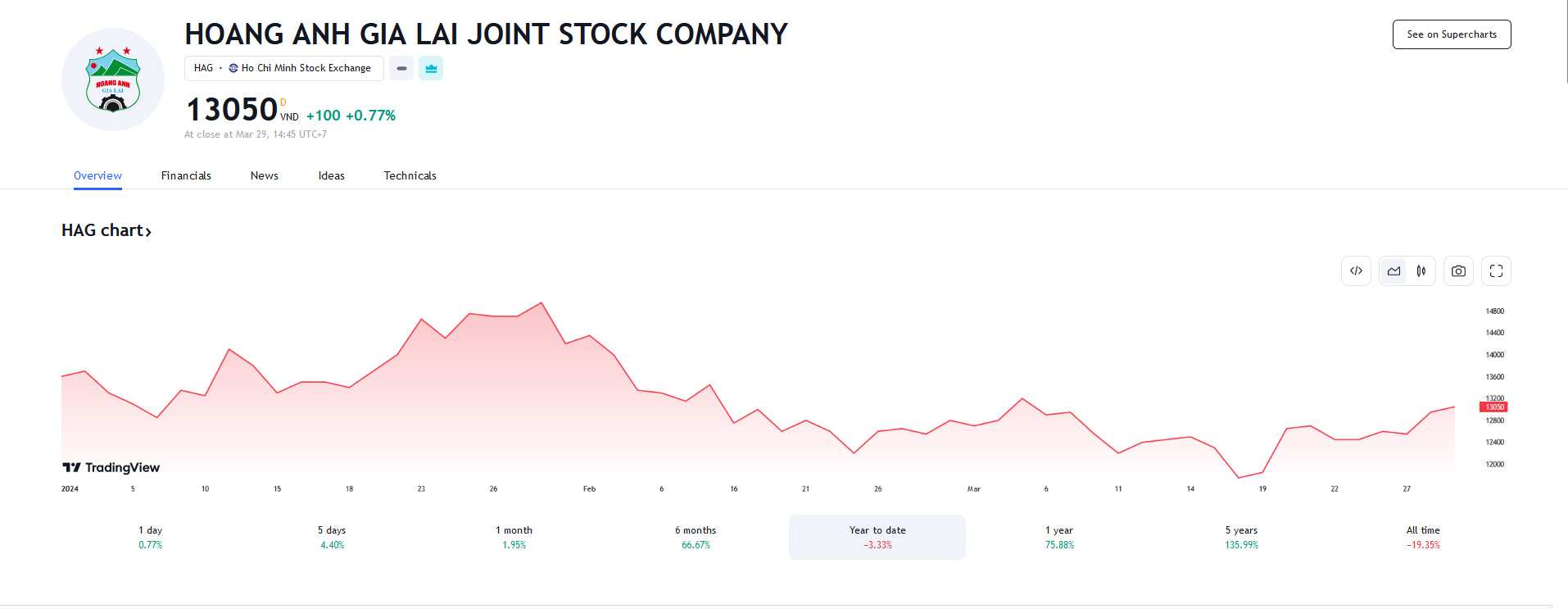Select the Year to date range

coord(877,537)
